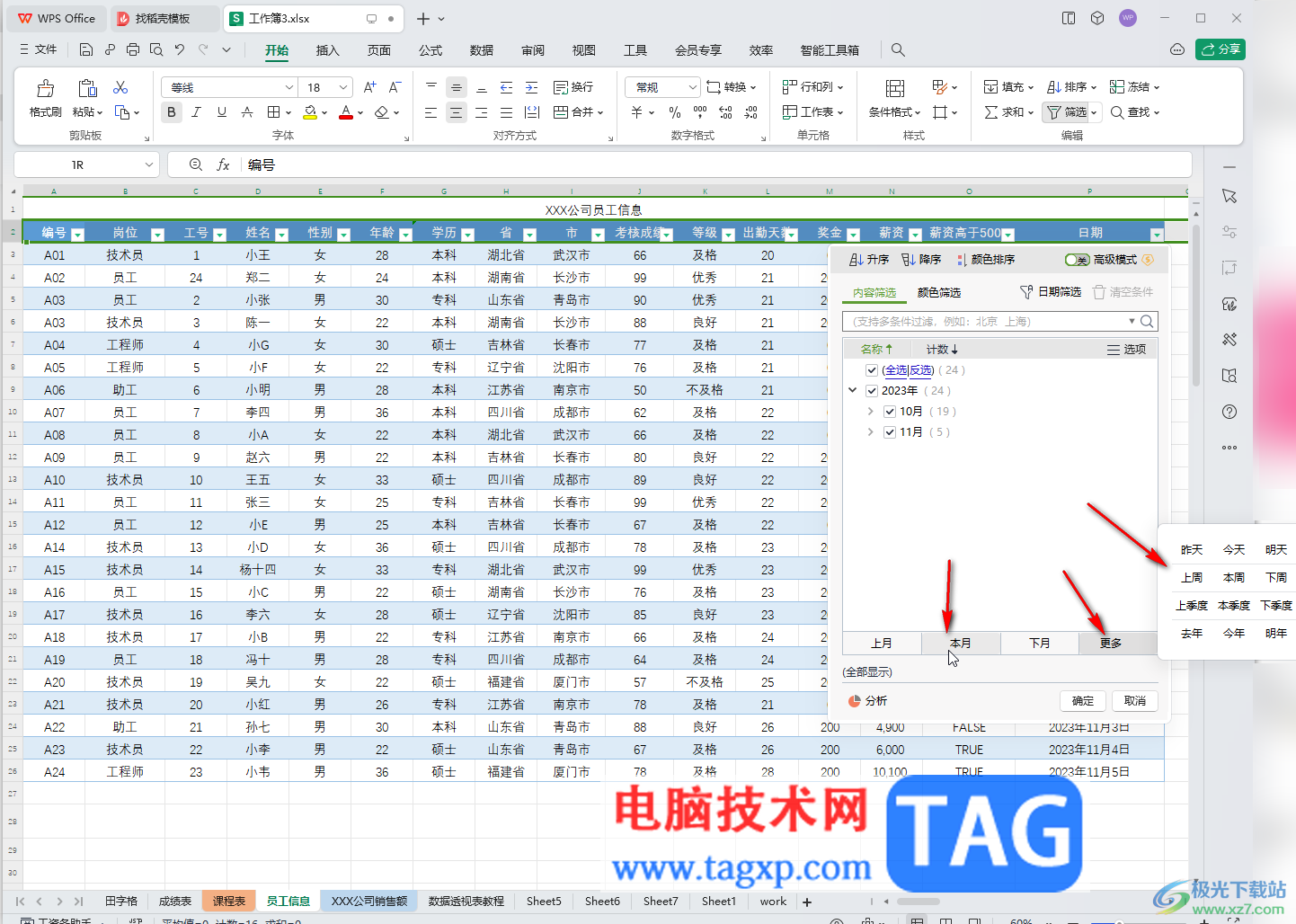Open the filter dropdown on 编号 column
Viewport: 1296px width, 924px height.
pos(77,234)
